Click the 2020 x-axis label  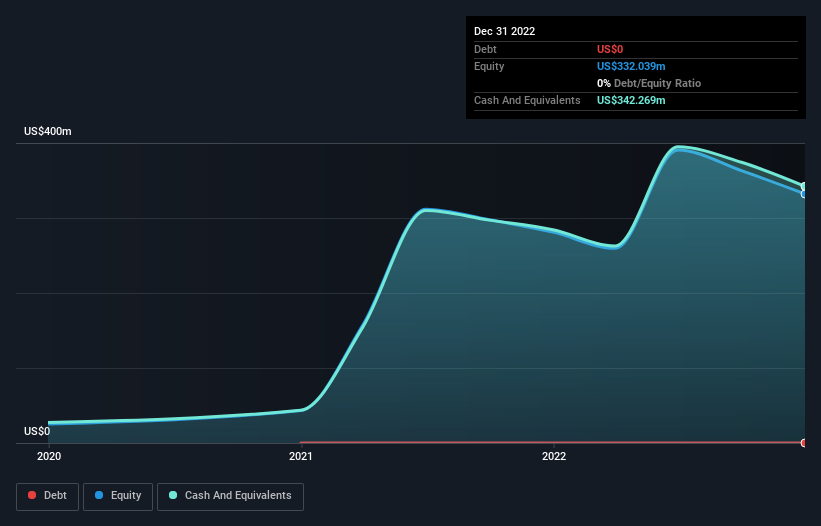[x=49, y=456]
